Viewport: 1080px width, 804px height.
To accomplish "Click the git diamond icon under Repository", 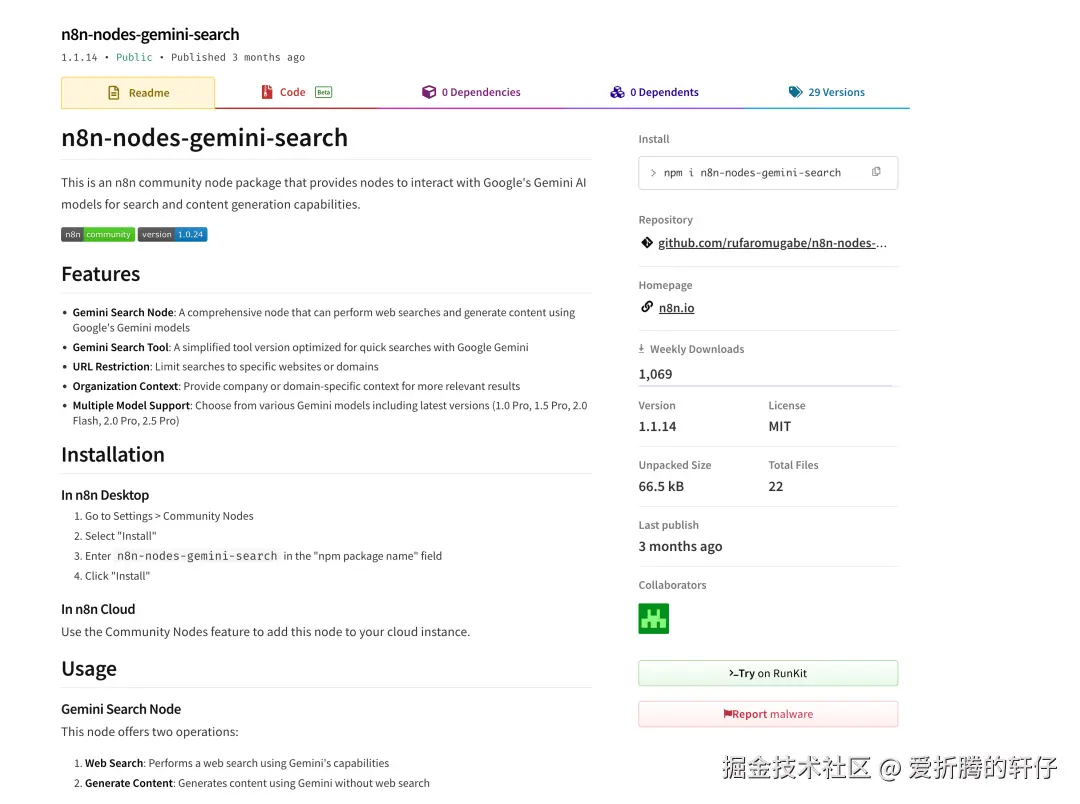I will [x=647, y=243].
